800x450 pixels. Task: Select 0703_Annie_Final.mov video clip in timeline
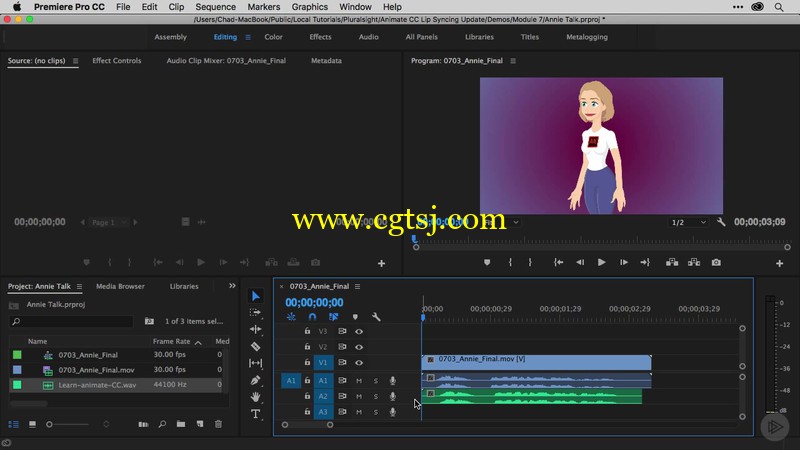click(536, 362)
